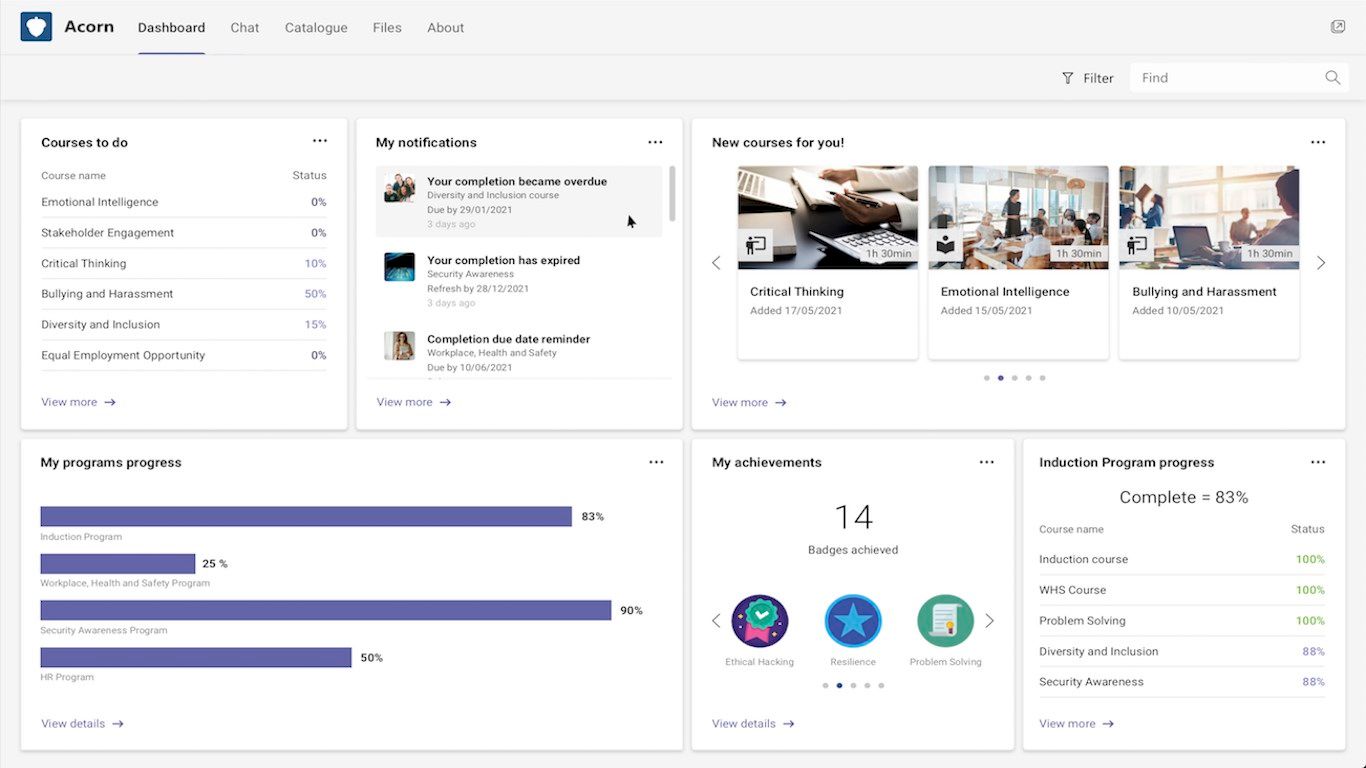Select 'Emotional Intelligence' in Courses to do
Screen dimensions: 1366x768
pos(184,202)
